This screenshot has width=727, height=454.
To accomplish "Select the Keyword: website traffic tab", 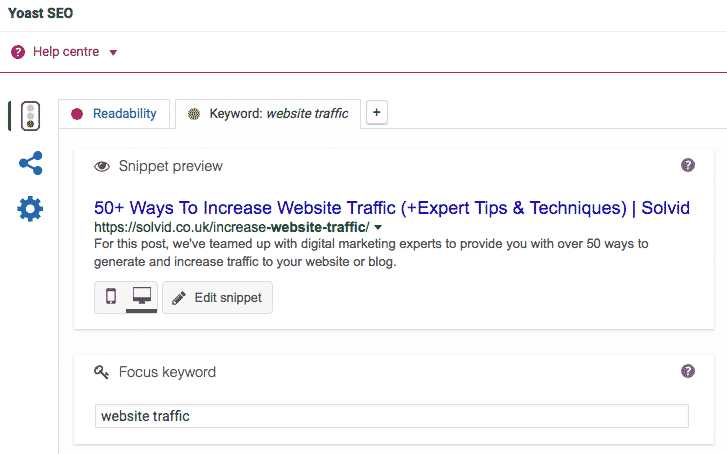I will [268, 114].
